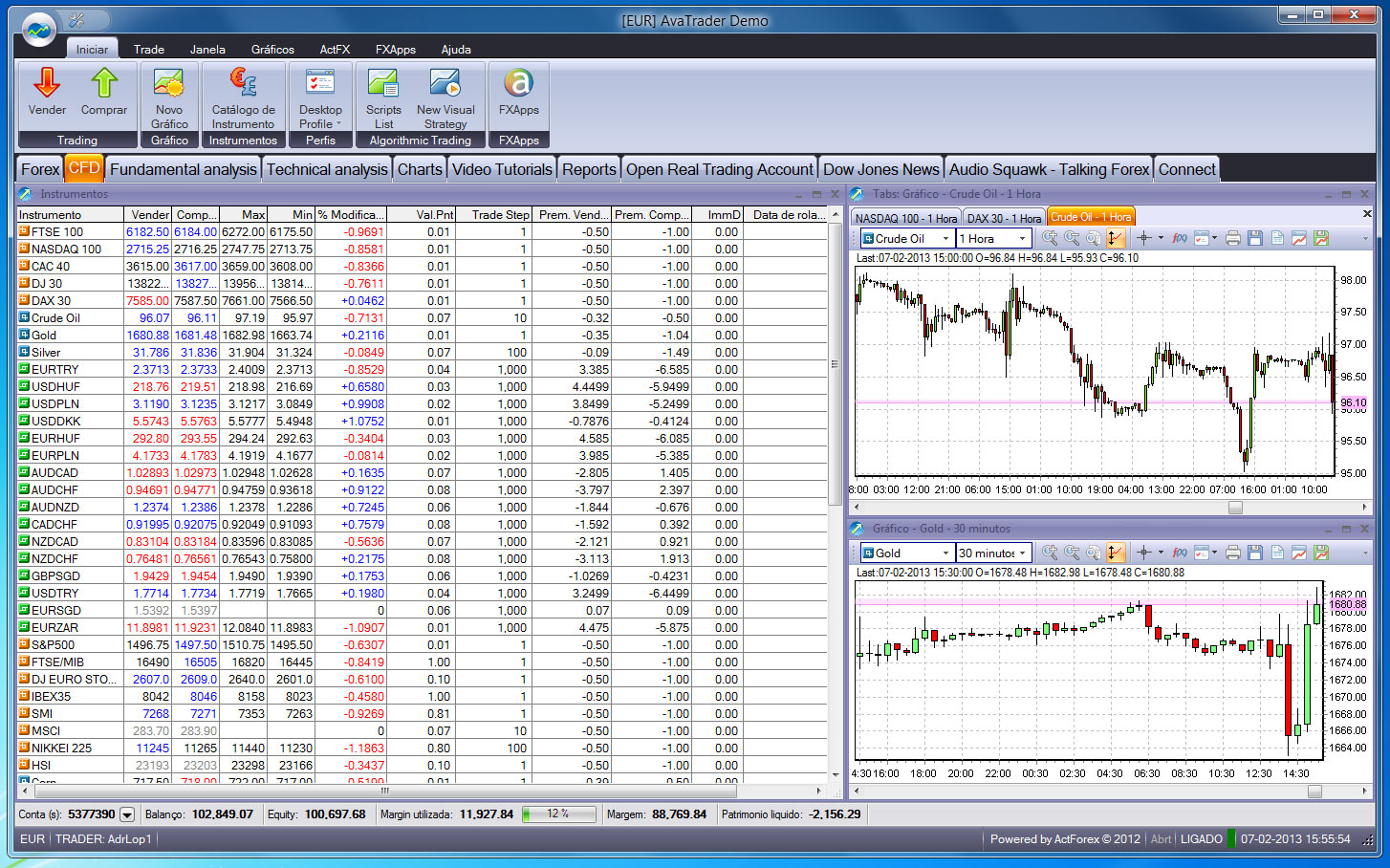Image resolution: width=1390 pixels, height=868 pixels.
Task: Toggle auto-scale on Crude Oil chart
Action: (1116, 238)
